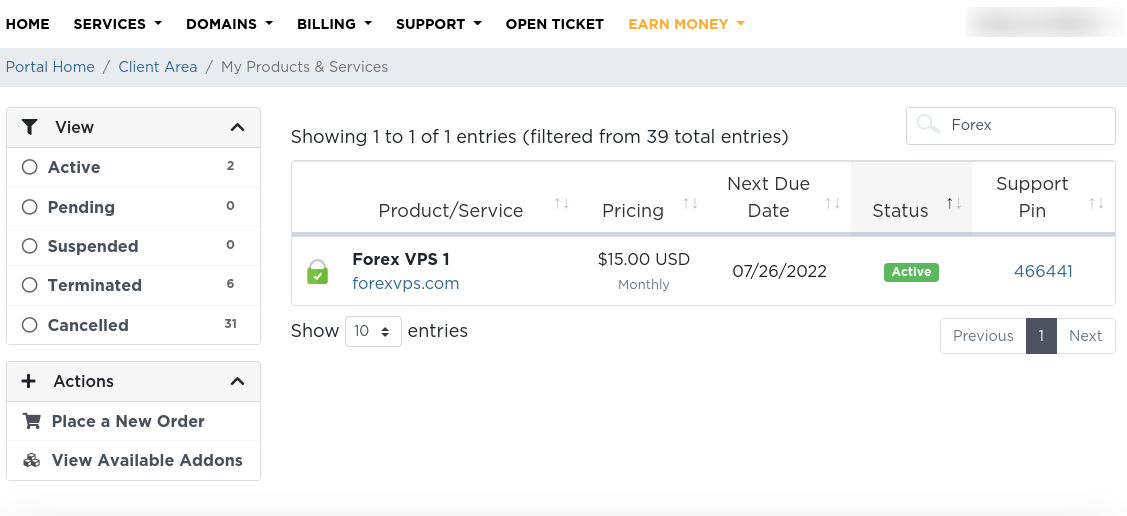The image size is (1127, 516).
Task: Sort by Pricing column arrows
Action: (691, 204)
